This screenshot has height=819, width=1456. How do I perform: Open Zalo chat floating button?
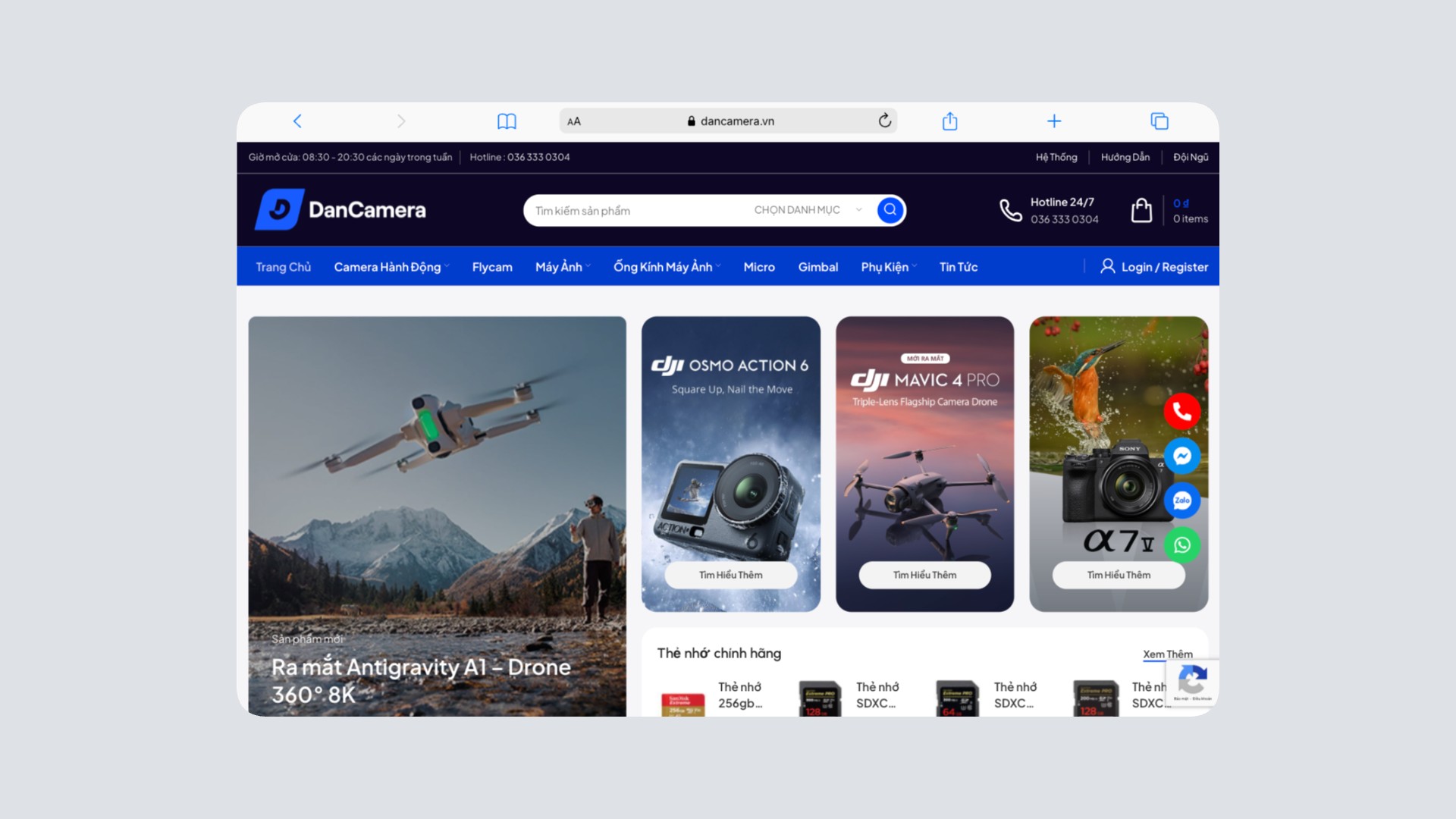[x=1181, y=500]
